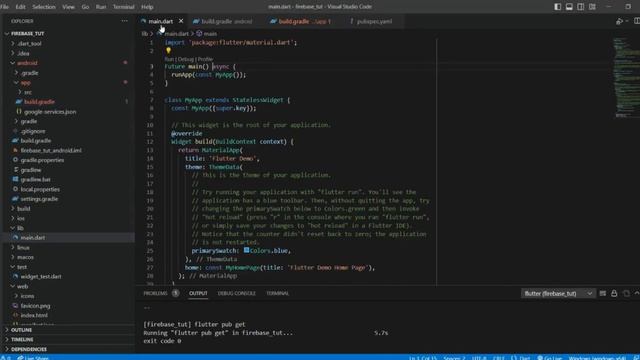Open Customize Layout icon in title bar
The width and height of the screenshot is (640, 360).
[x=592, y=7]
